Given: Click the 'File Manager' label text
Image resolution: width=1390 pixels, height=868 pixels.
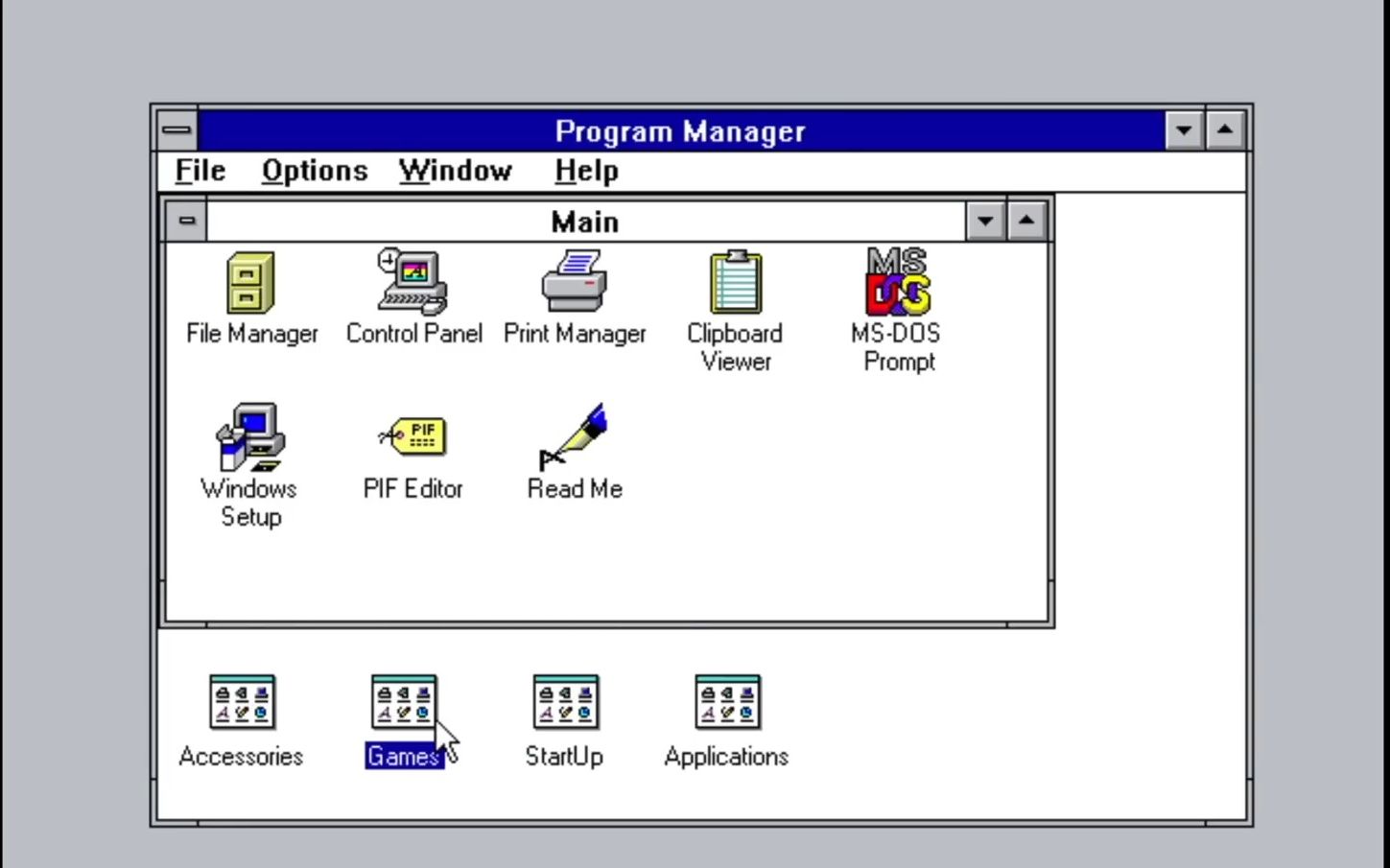Looking at the screenshot, I should [251, 334].
